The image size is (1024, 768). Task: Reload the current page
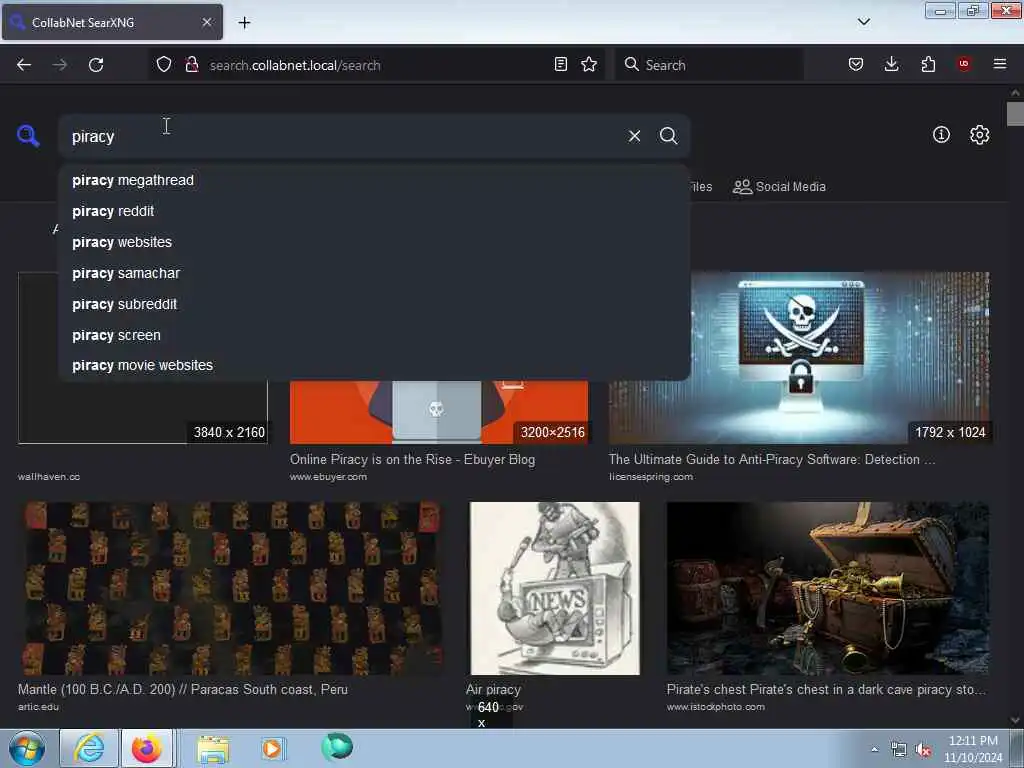96,65
